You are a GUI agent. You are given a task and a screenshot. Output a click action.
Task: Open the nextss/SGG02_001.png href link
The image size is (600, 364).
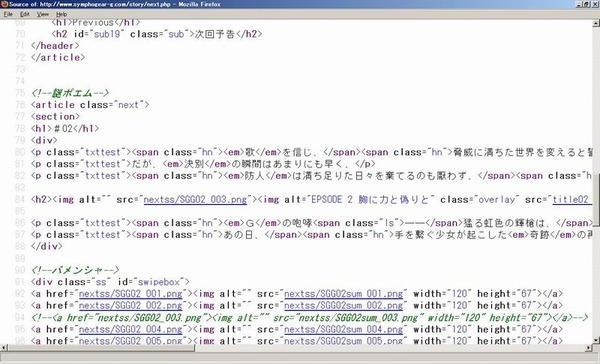(130, 294)
